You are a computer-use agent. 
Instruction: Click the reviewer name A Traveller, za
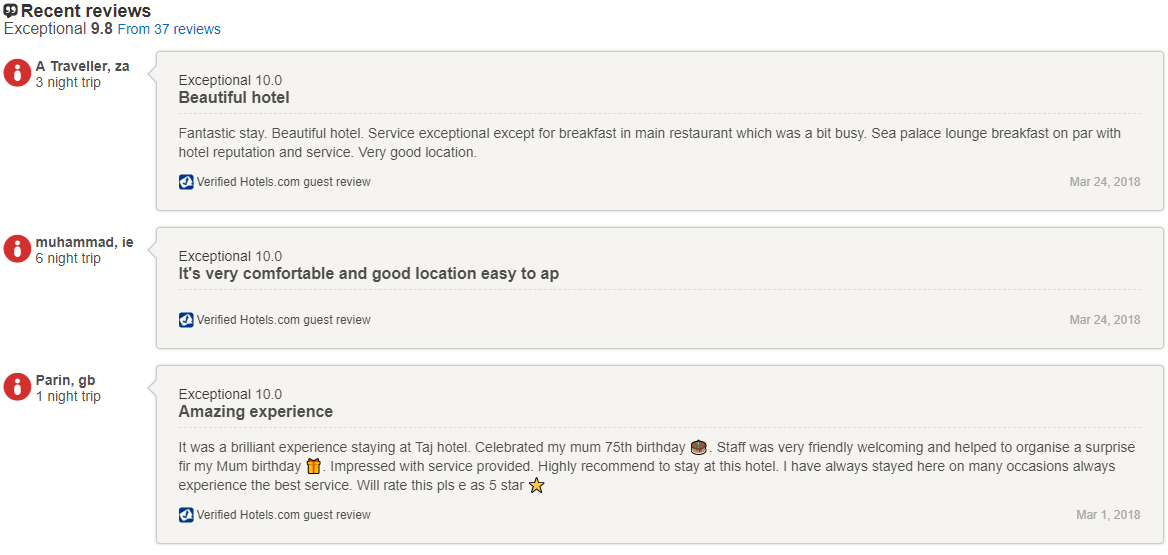coord(82,66)
